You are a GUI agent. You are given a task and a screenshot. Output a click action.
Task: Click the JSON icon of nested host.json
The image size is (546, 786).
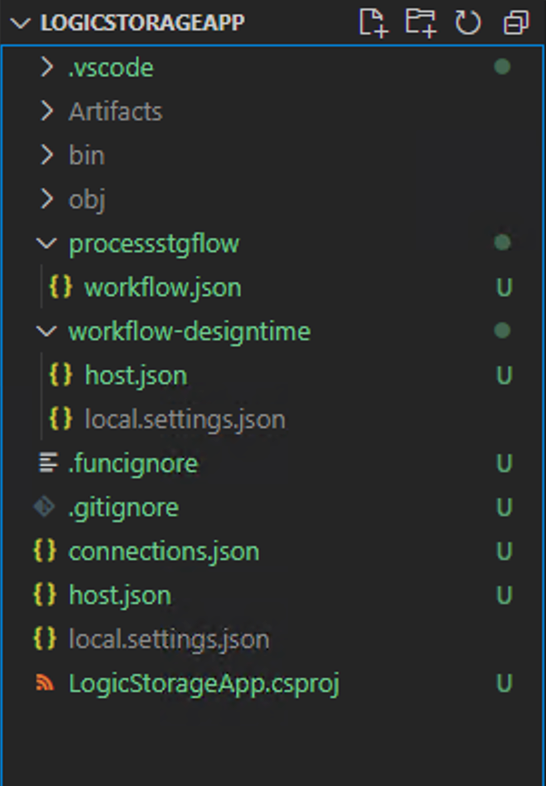(61, 375)
